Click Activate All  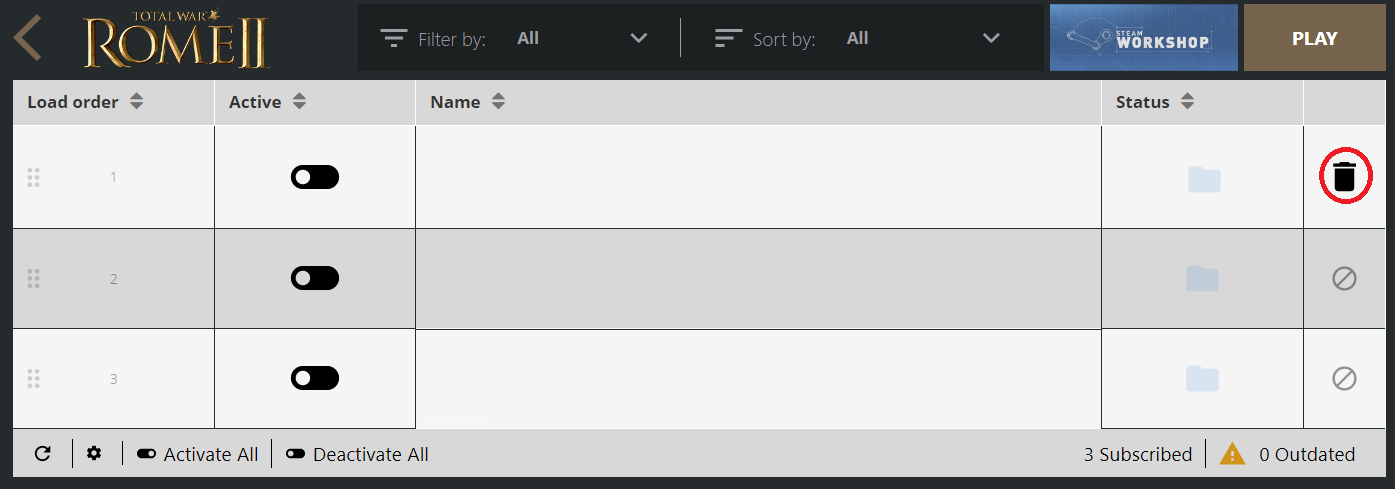tap(198, 454)
